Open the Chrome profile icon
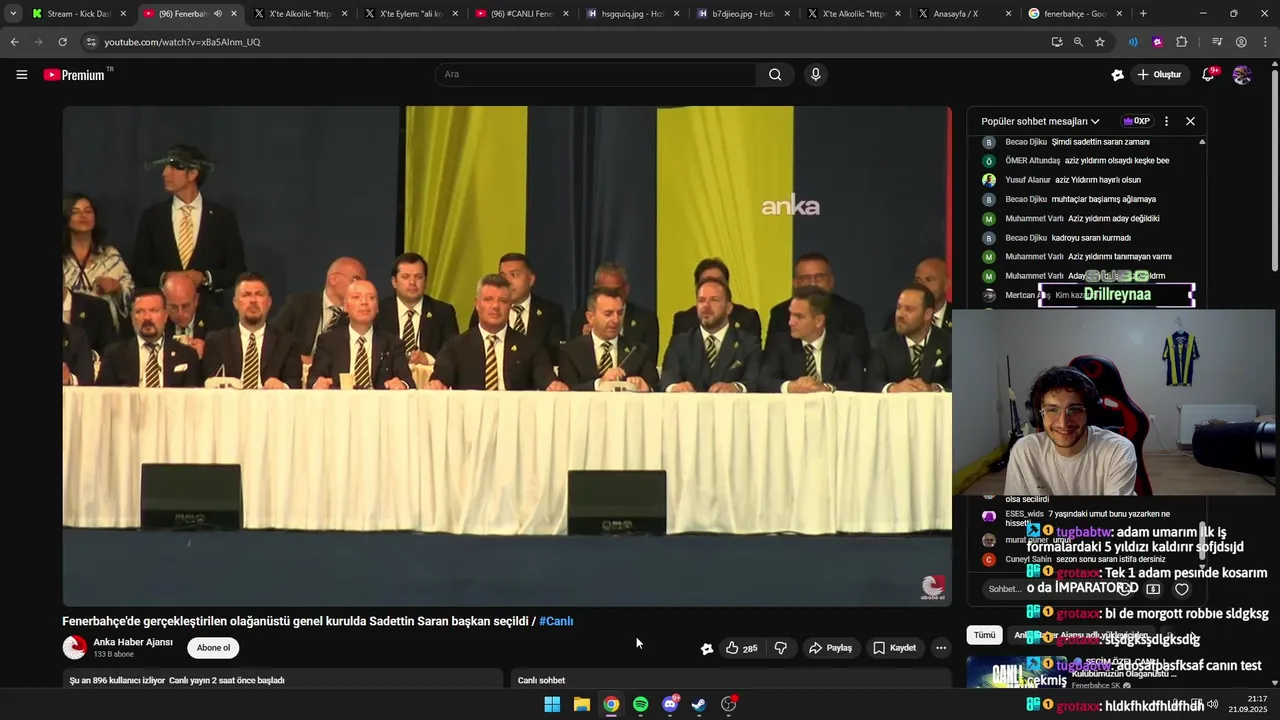 coord(1241,42)
